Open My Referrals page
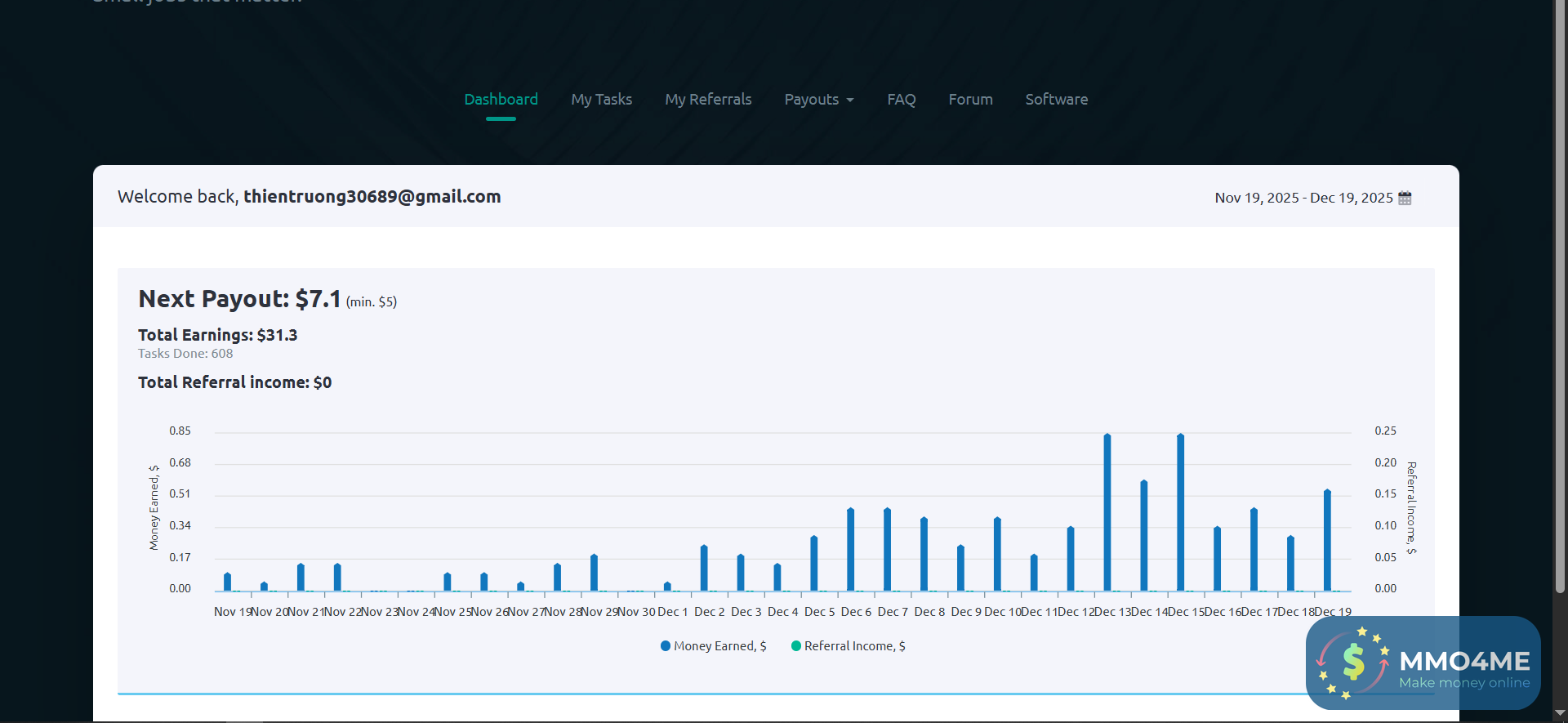 (x=708, y=100)
